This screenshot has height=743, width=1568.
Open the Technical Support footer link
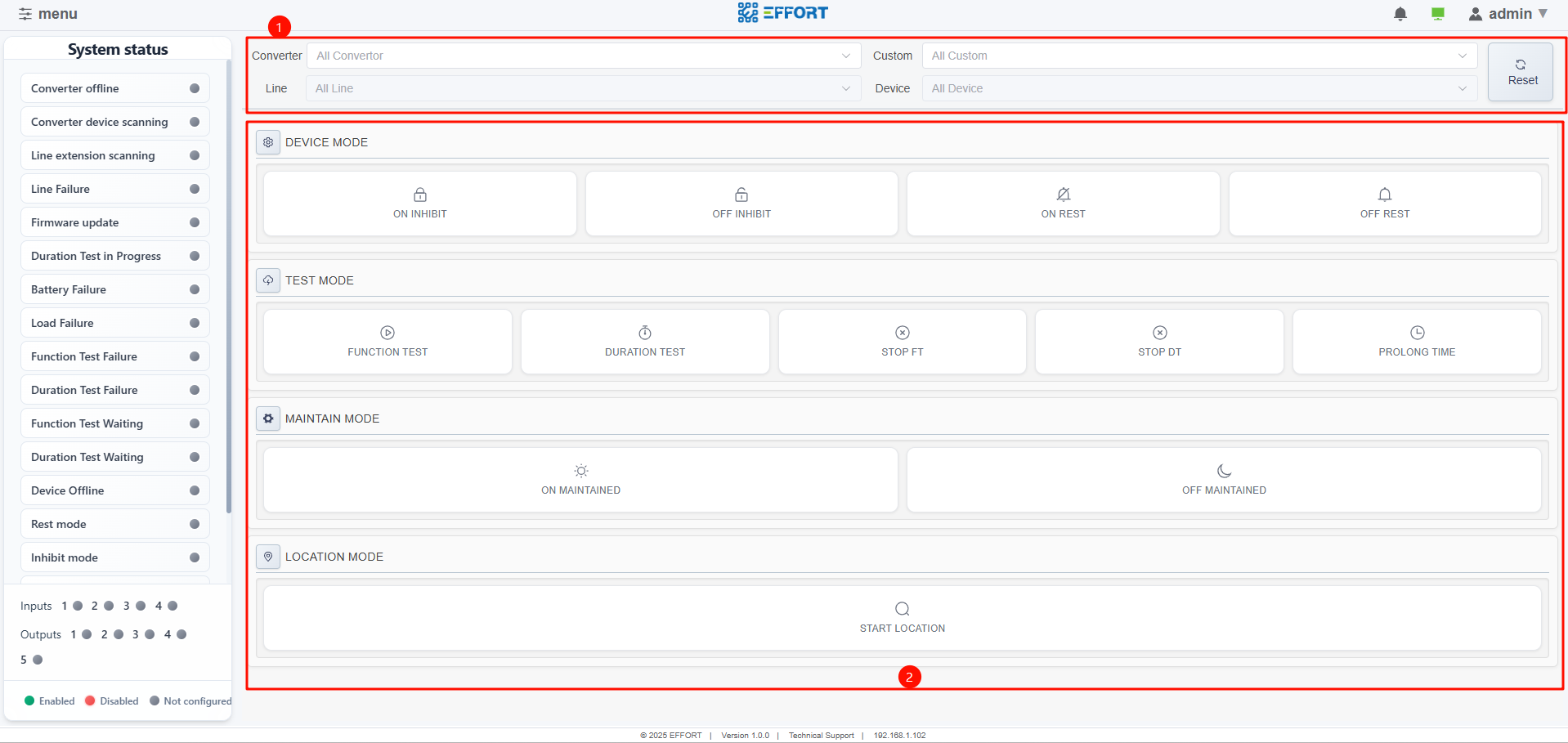821,736
